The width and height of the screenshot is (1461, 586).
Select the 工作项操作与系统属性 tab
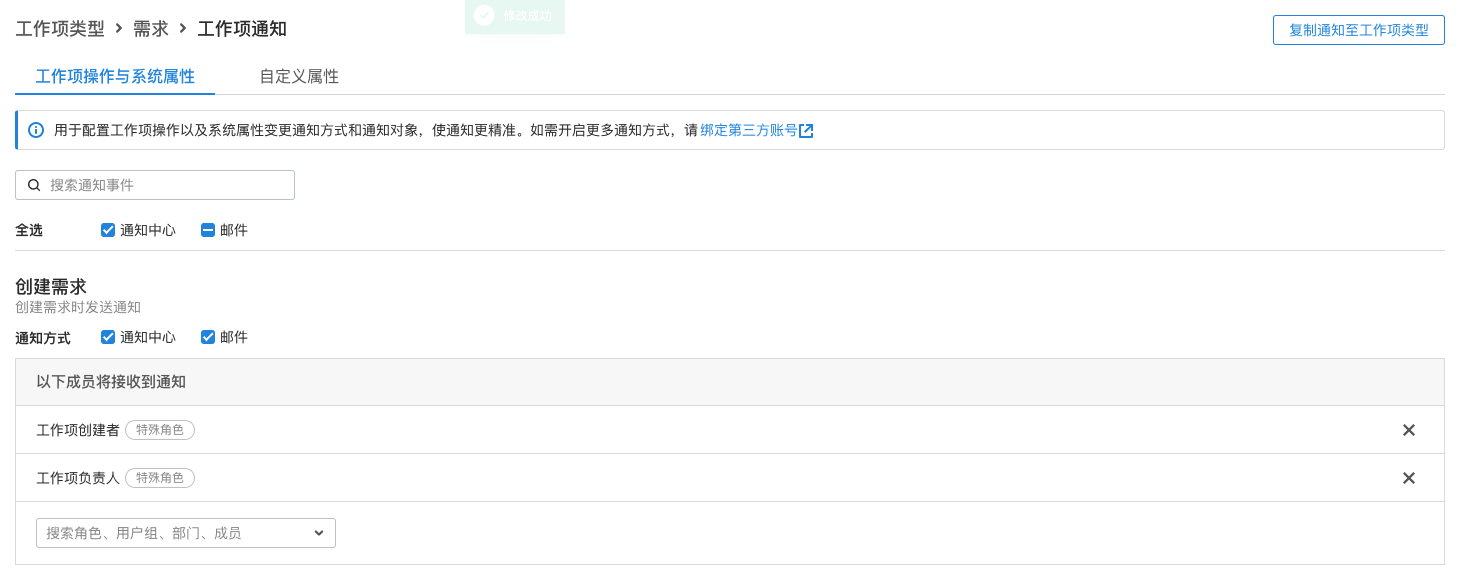[115, 76]
